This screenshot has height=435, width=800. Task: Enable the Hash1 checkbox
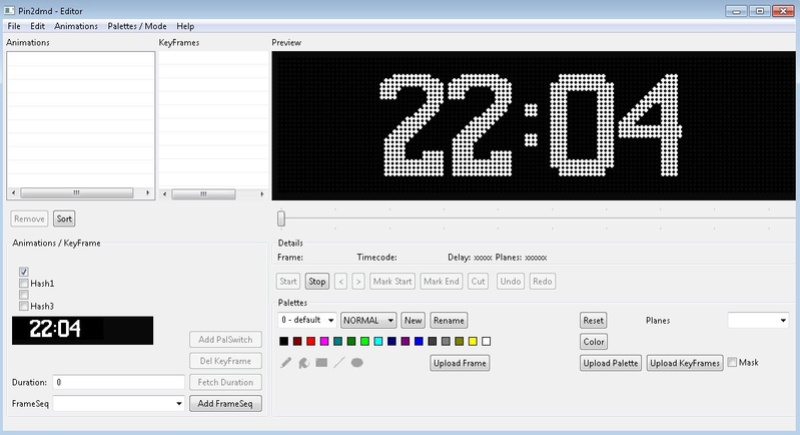23,283
